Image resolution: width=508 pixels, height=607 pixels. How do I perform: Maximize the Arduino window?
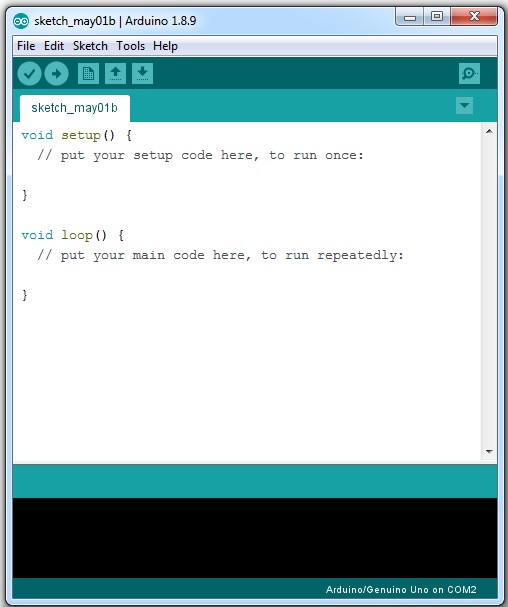point(437,16)
